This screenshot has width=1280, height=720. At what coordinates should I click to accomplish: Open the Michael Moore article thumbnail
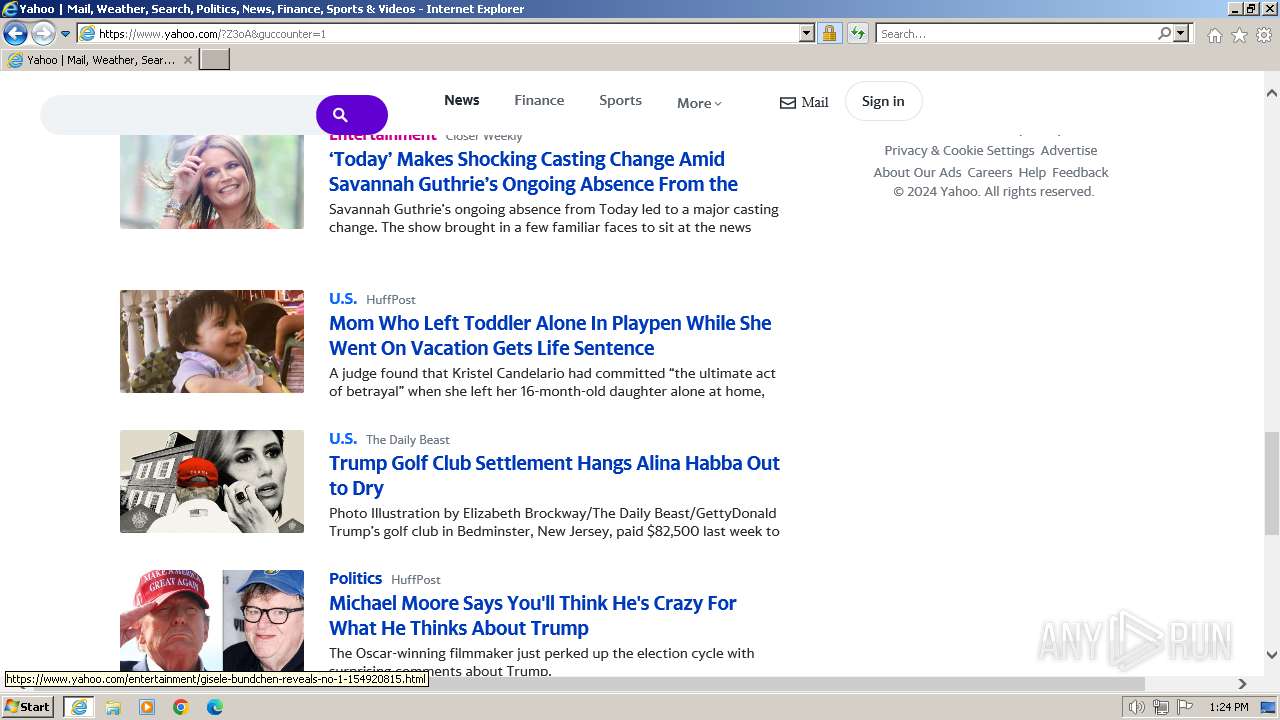coord(212,620)
